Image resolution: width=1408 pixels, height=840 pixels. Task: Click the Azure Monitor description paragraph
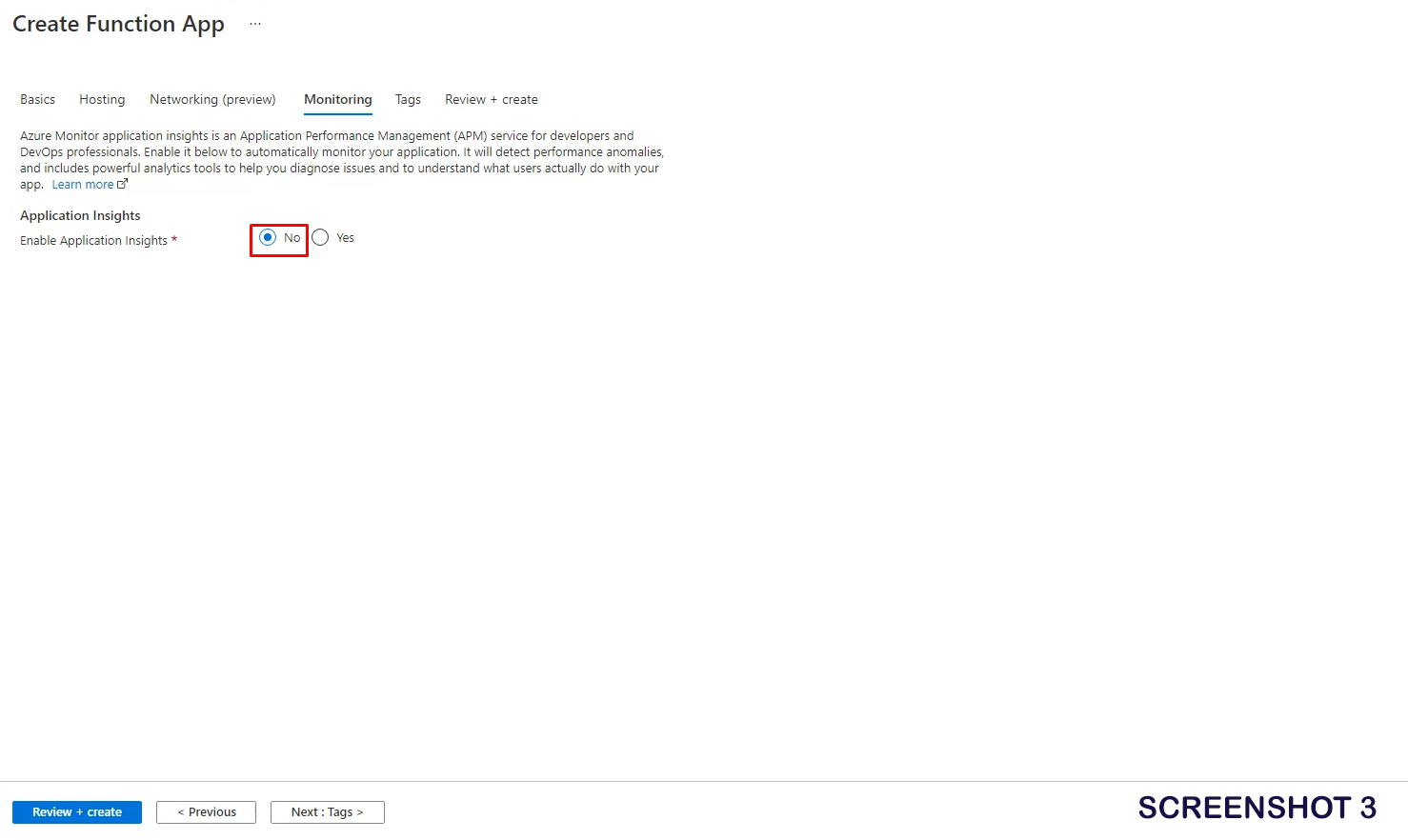tap(341, 152)
